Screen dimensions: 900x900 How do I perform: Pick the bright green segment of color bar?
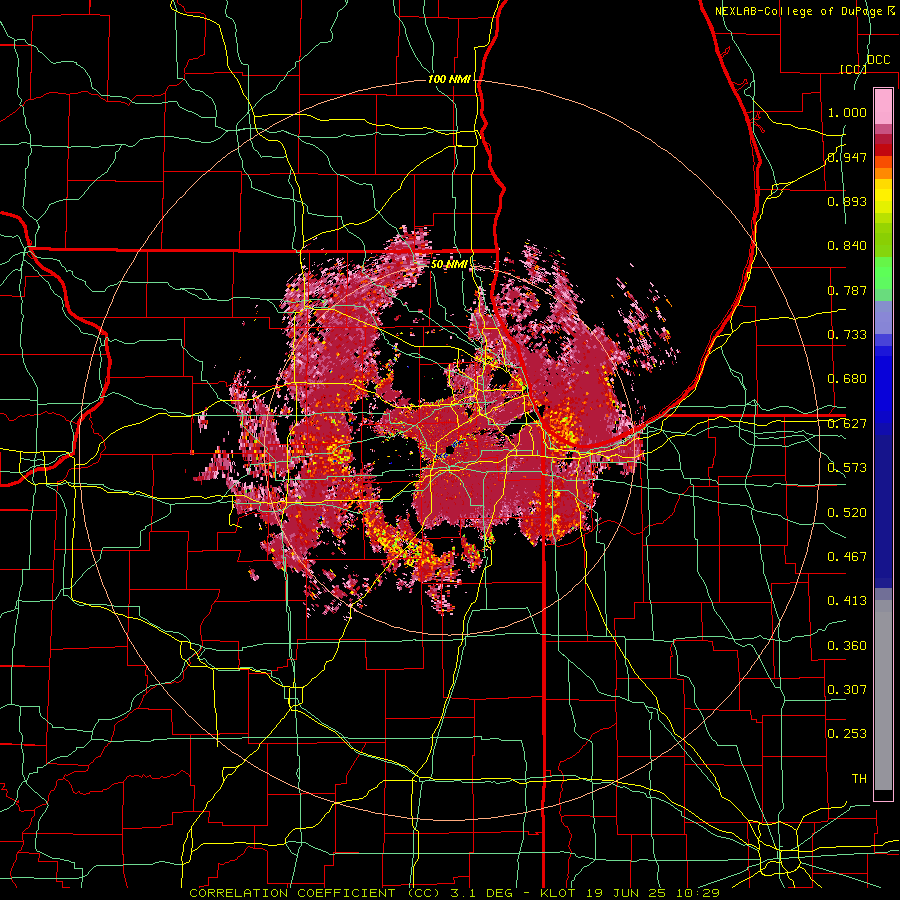coord(883,273)
